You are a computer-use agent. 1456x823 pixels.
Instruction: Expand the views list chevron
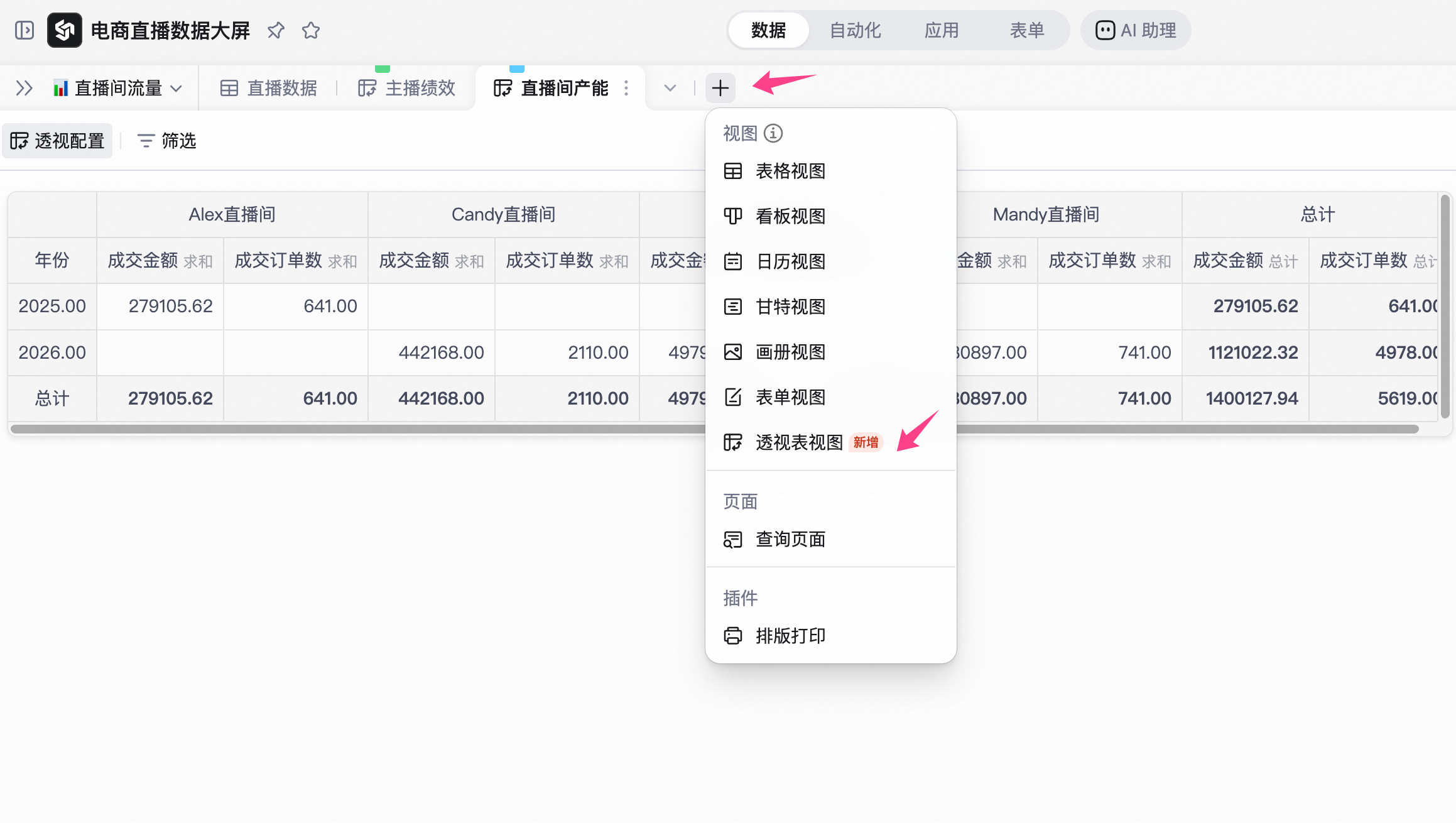coord(670,88)
